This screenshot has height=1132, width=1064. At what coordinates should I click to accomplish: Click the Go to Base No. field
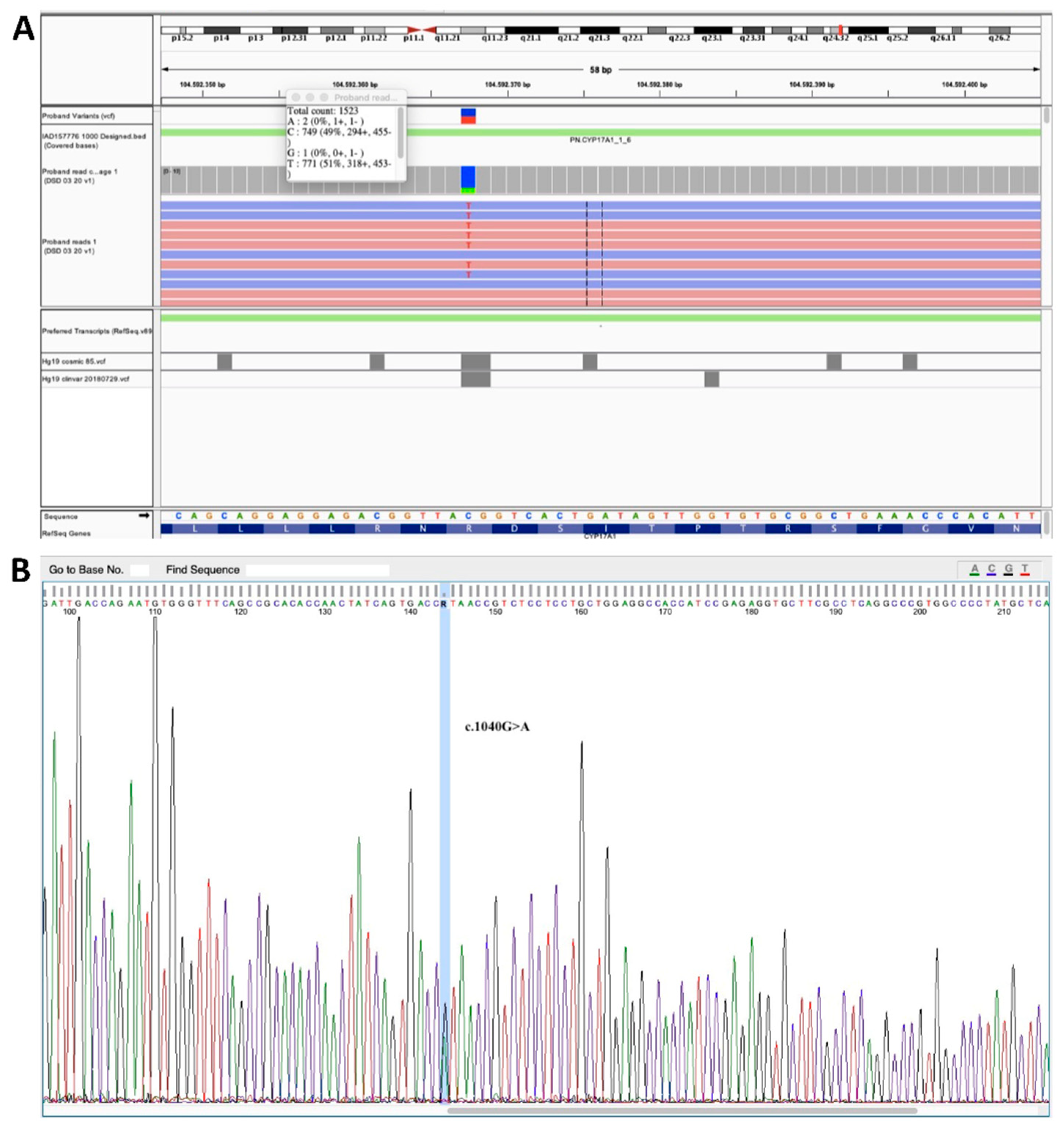139,570
